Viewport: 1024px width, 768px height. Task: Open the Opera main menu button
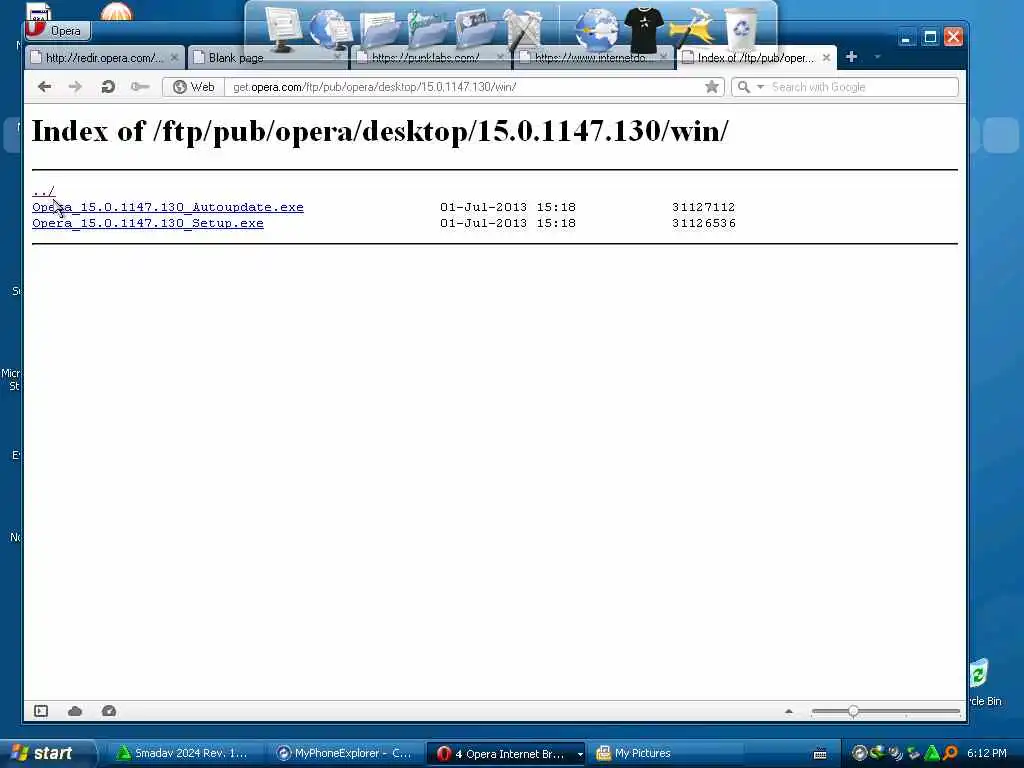pos(57,30)
